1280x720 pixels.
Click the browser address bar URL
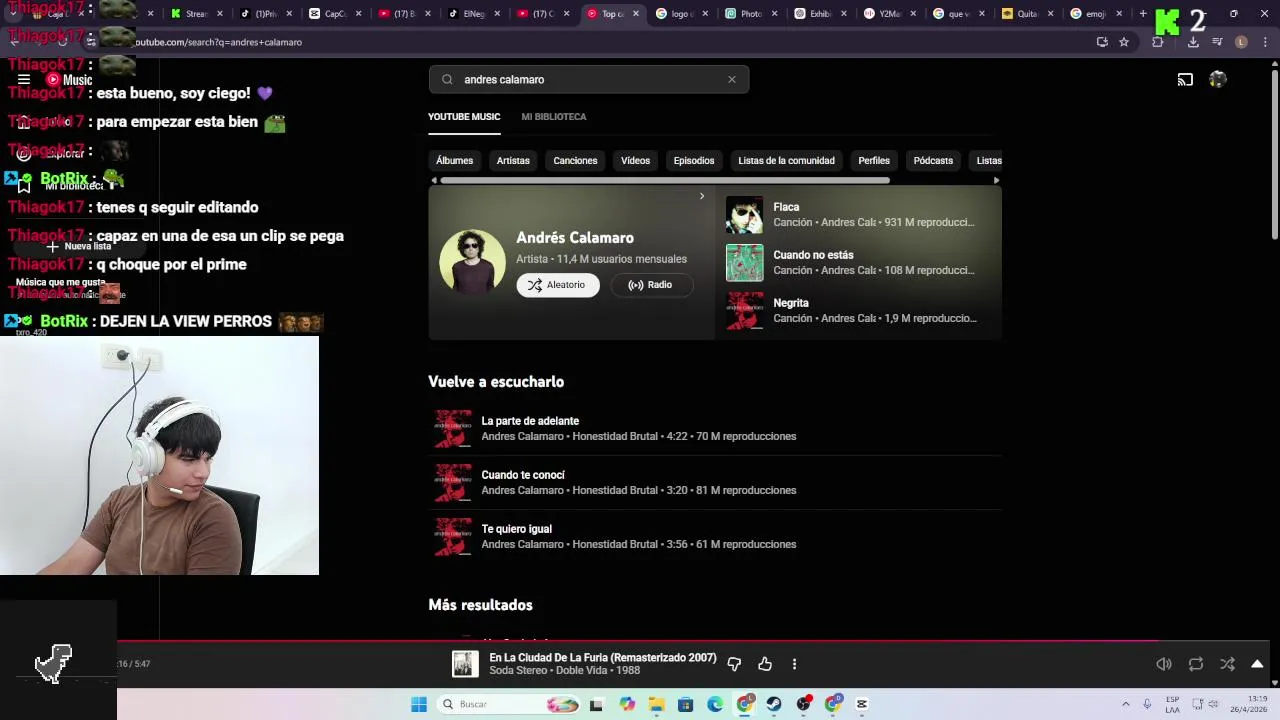(x=218, y=42)
